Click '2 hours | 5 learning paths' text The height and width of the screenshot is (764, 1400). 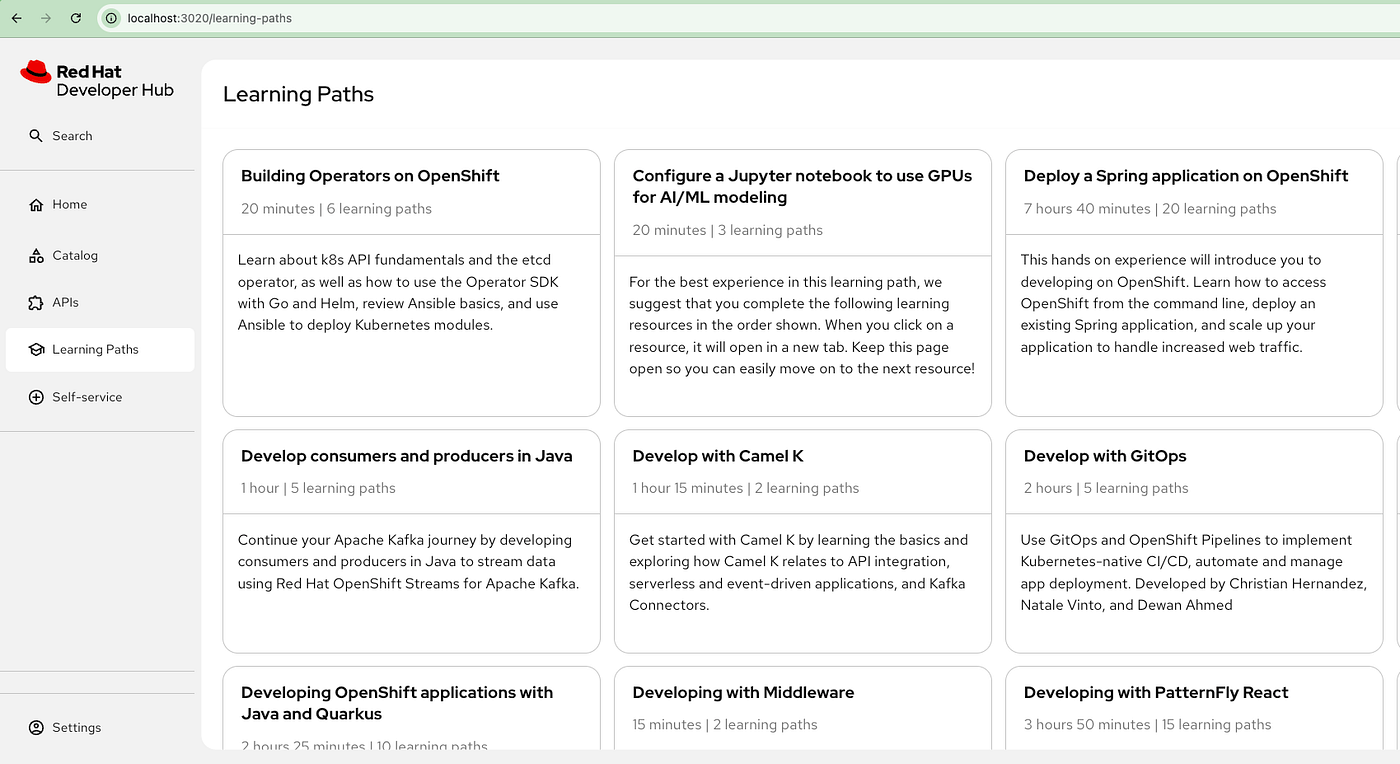tap(1106, 488)
